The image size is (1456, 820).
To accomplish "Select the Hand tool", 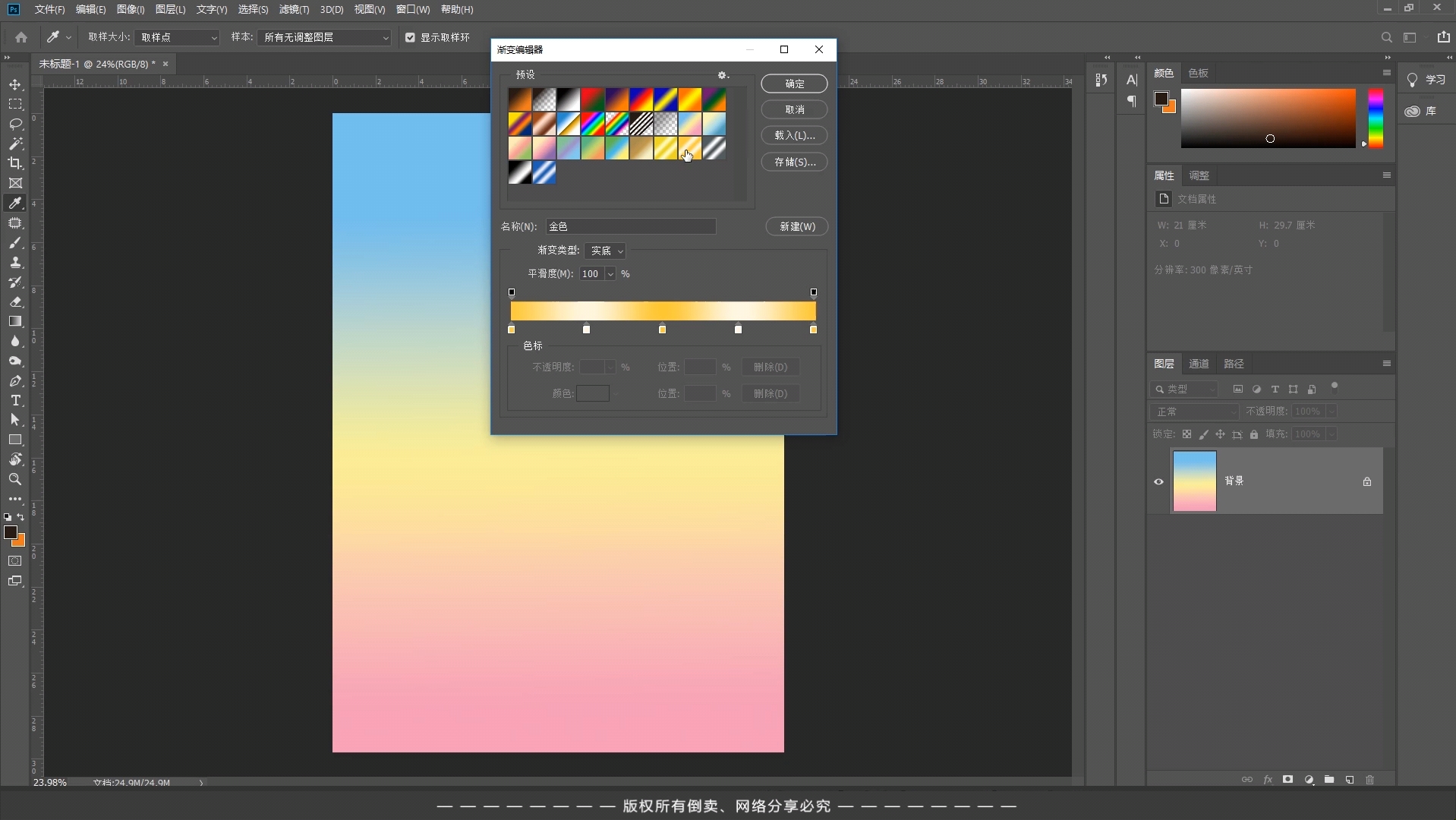I will click(15, 459).
